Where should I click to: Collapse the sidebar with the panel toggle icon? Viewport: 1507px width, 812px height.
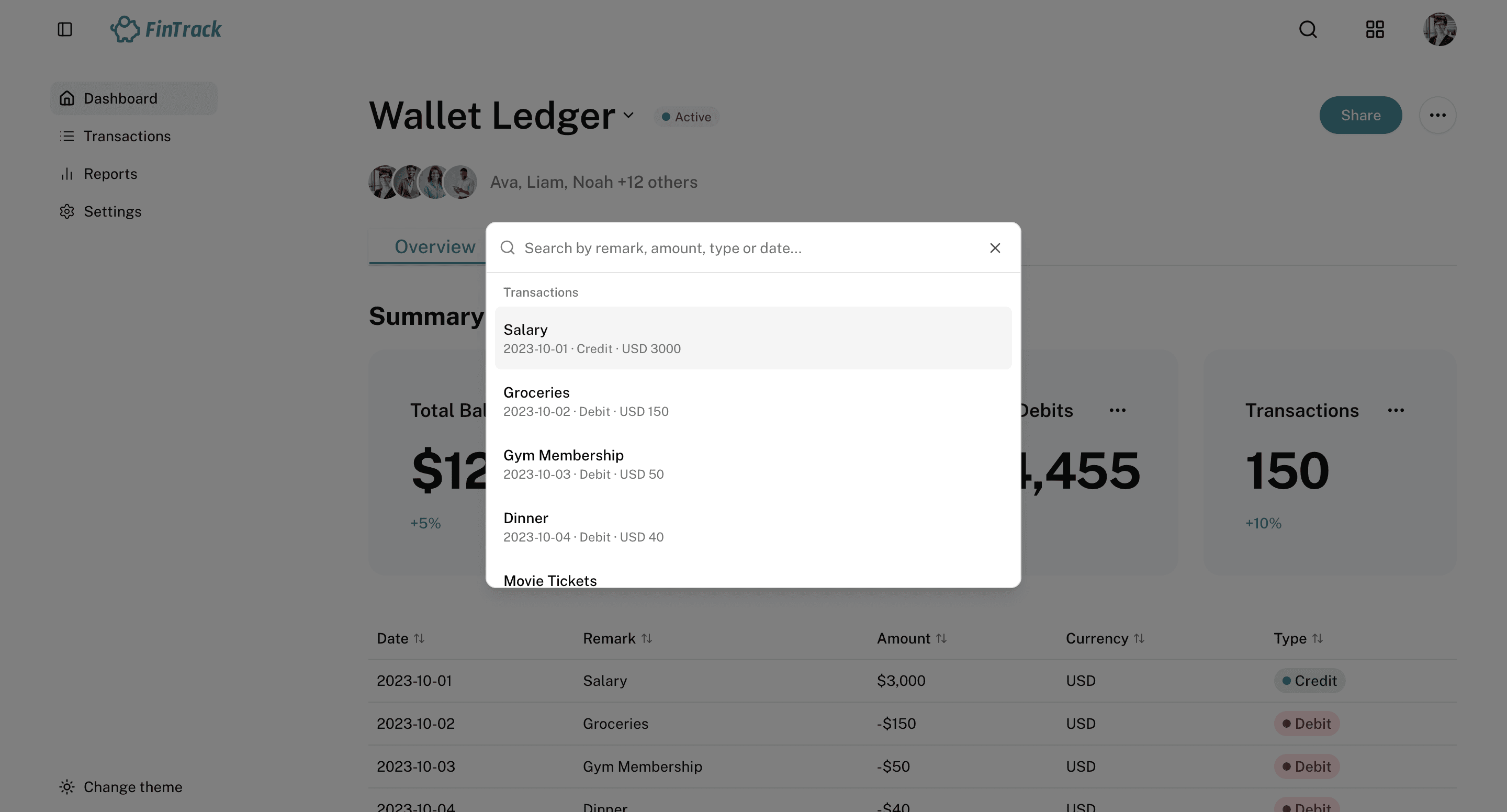click(64, 29)
